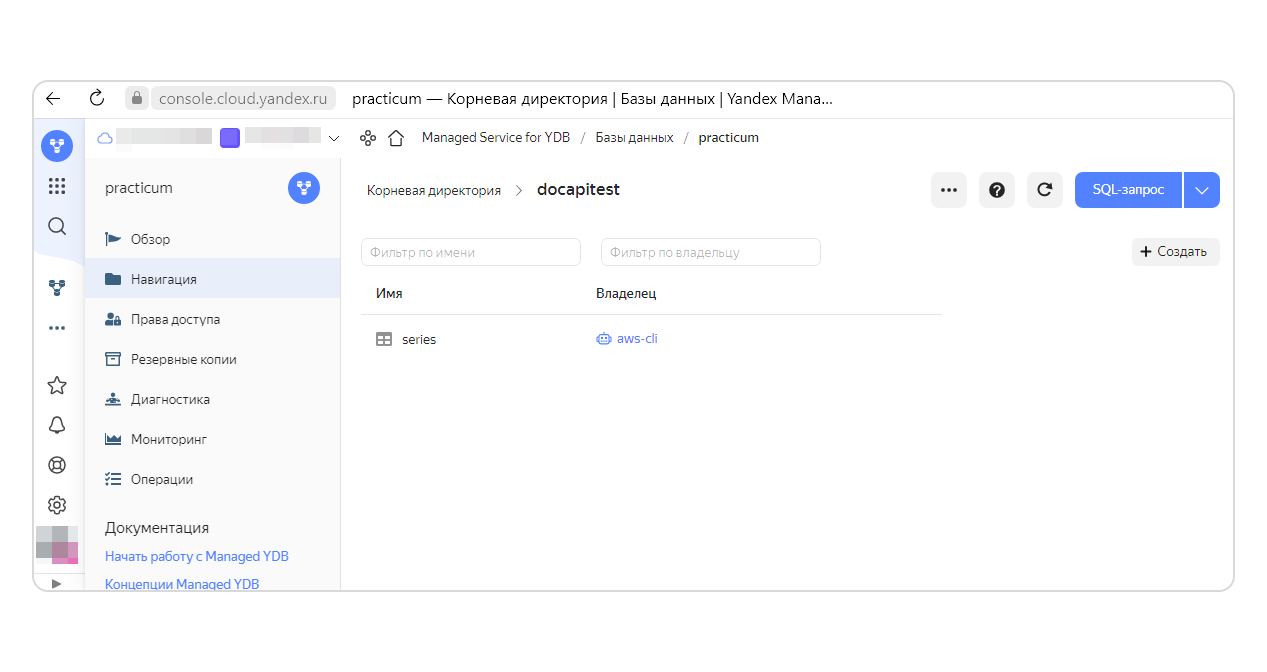Viewport: 1267px width, 672px height.
Task: Open the YDB service icon atop the left rail
Action: [57, 146]
